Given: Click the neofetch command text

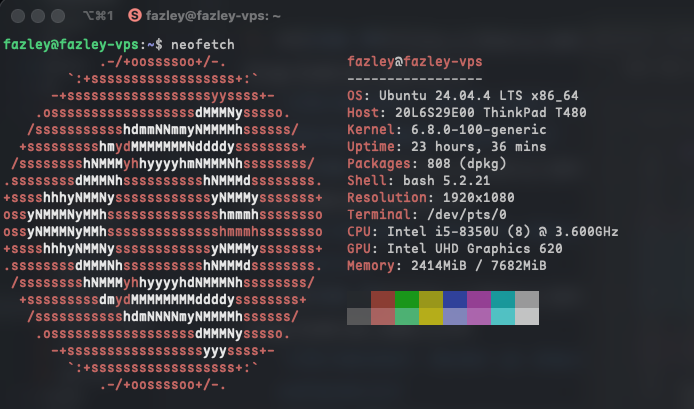Looking at the screenshot, I should [x=203, y=45].
